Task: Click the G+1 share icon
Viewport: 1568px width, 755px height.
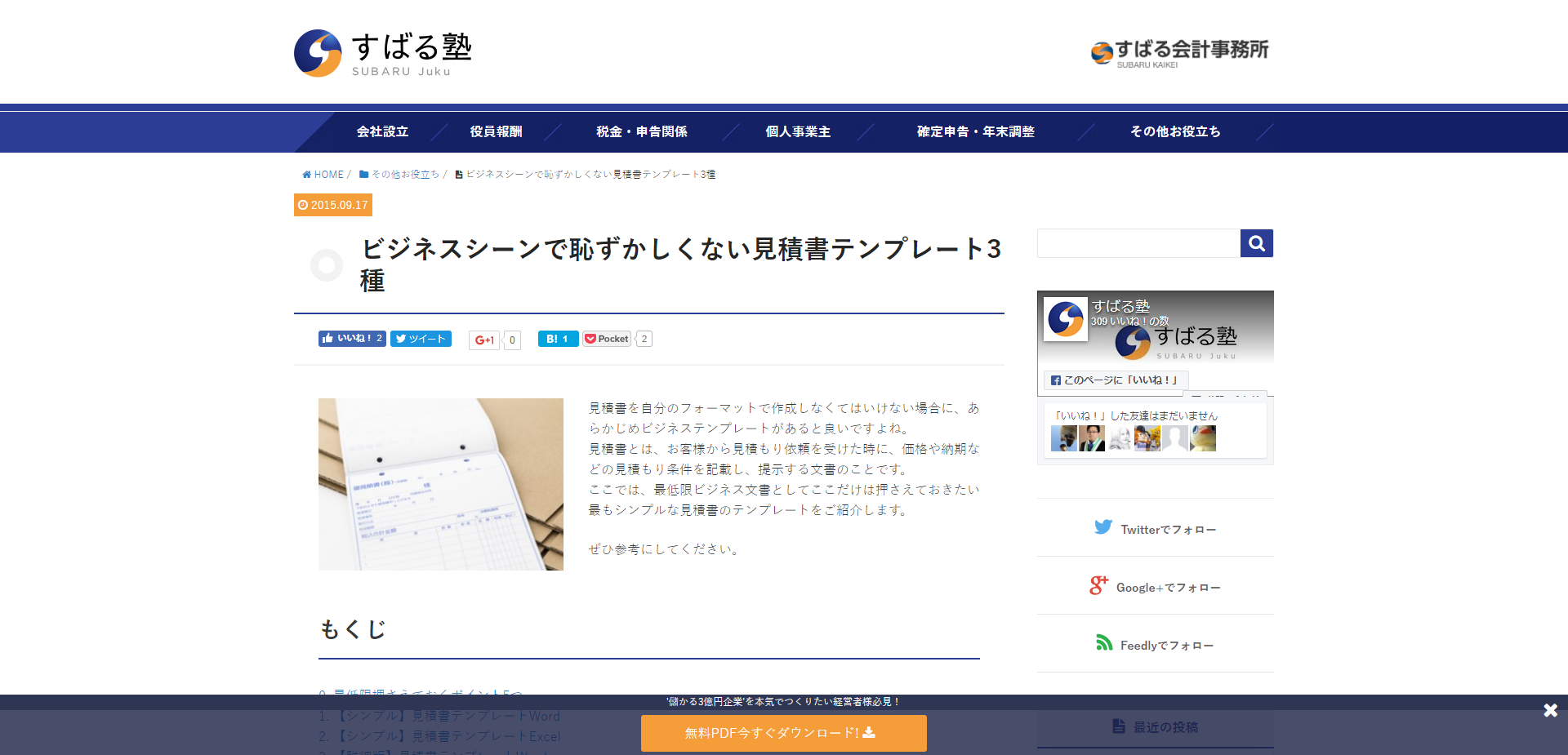Action: click(483, 339)
